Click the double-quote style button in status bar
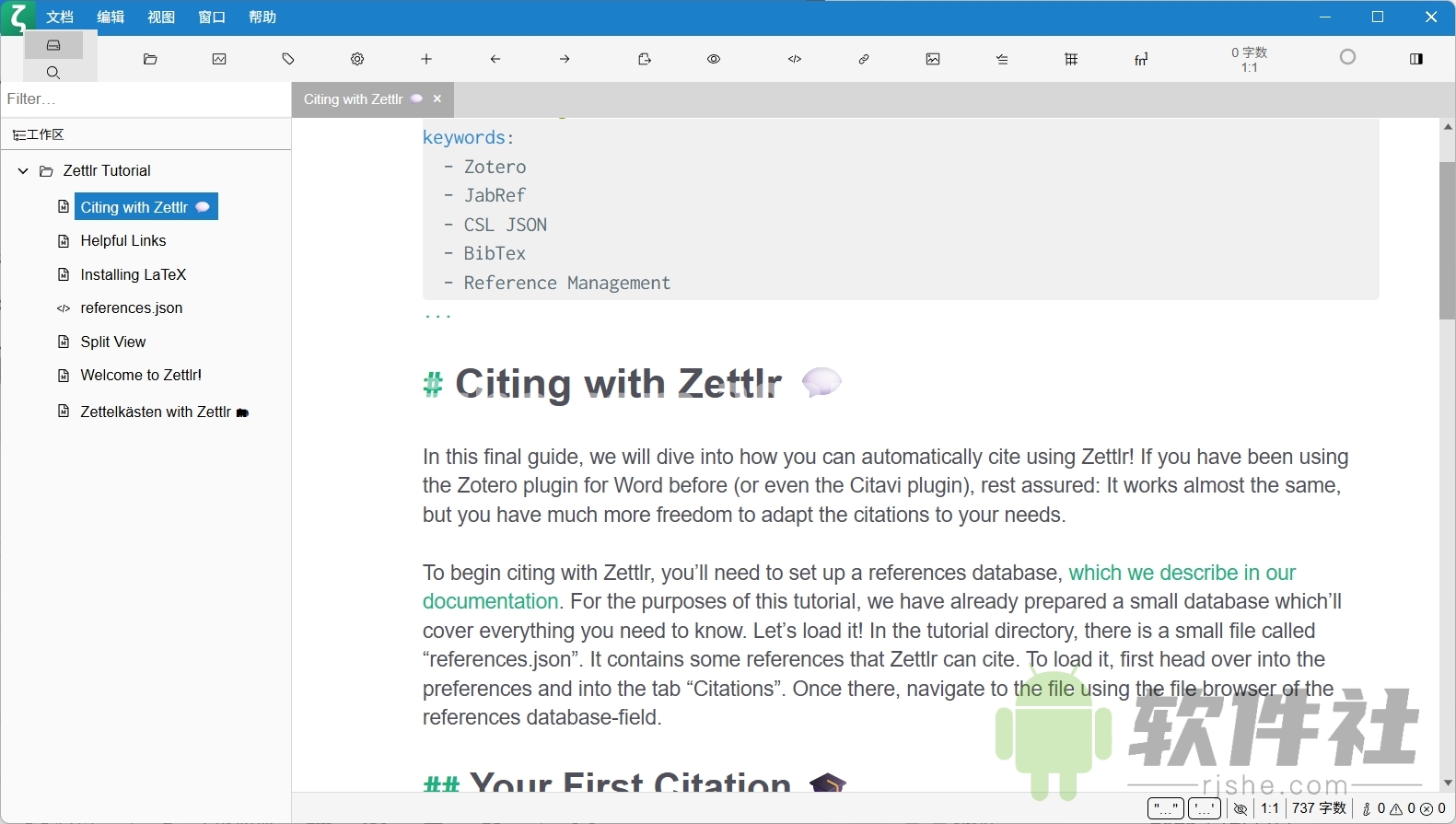 coord(1166,808)
